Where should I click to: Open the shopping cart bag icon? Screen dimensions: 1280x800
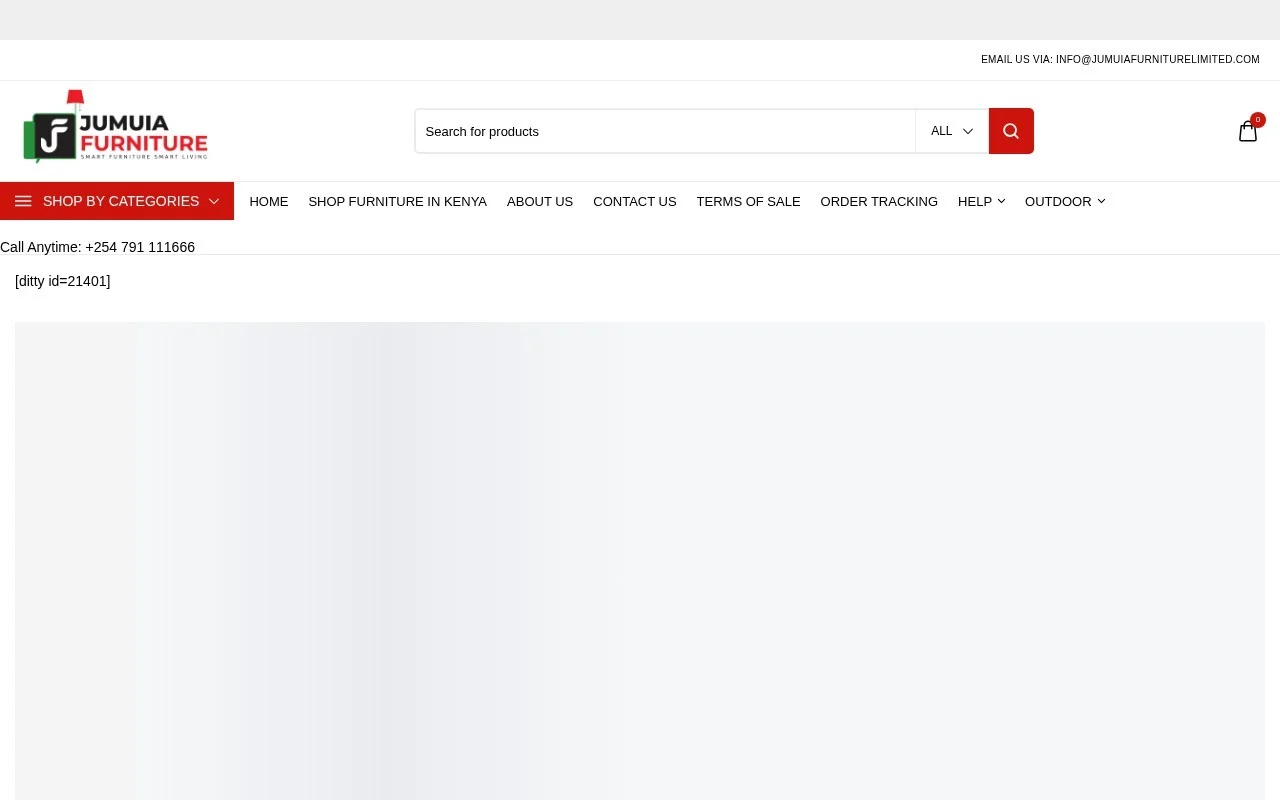click(1248, 131)
